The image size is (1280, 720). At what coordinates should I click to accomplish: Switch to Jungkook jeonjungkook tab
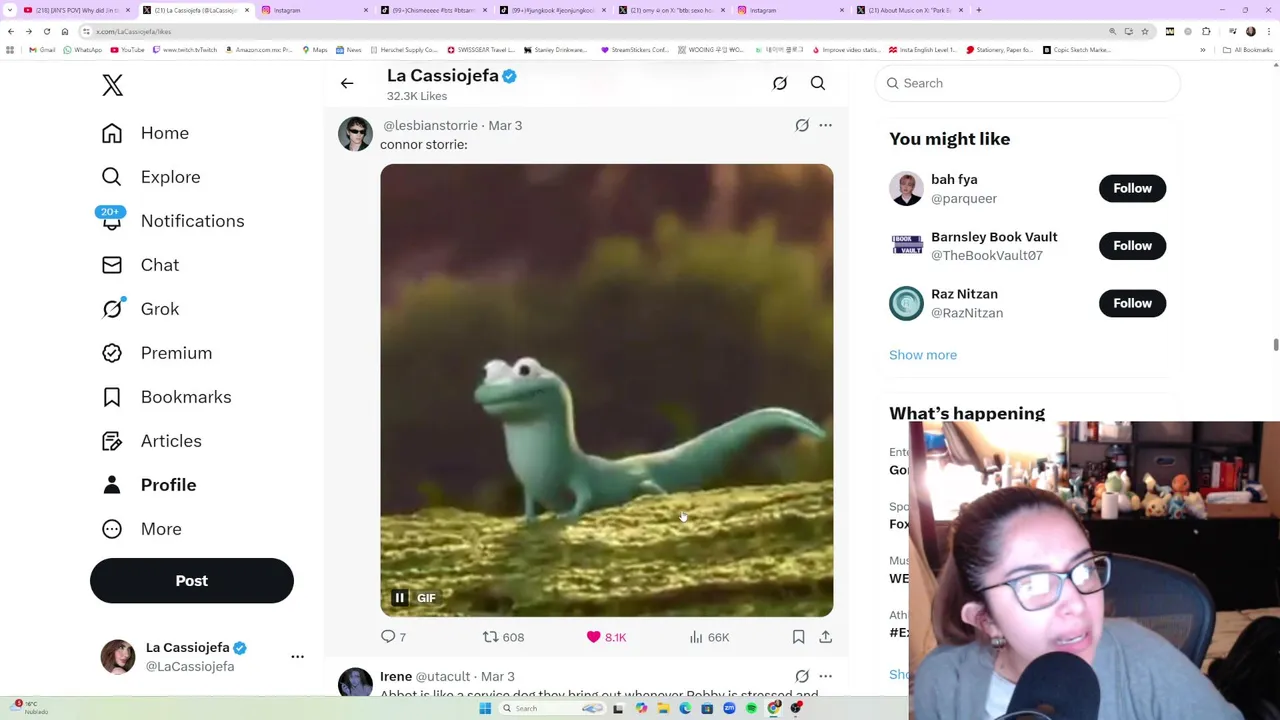point(551,10)
